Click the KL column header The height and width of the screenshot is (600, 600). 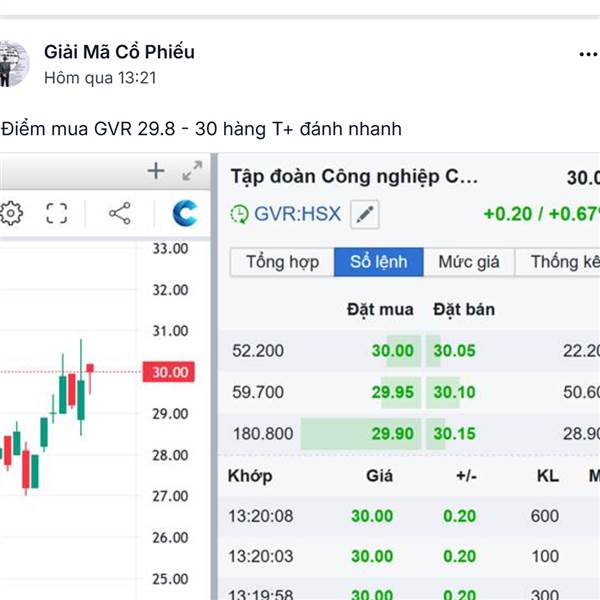point(548,476)
